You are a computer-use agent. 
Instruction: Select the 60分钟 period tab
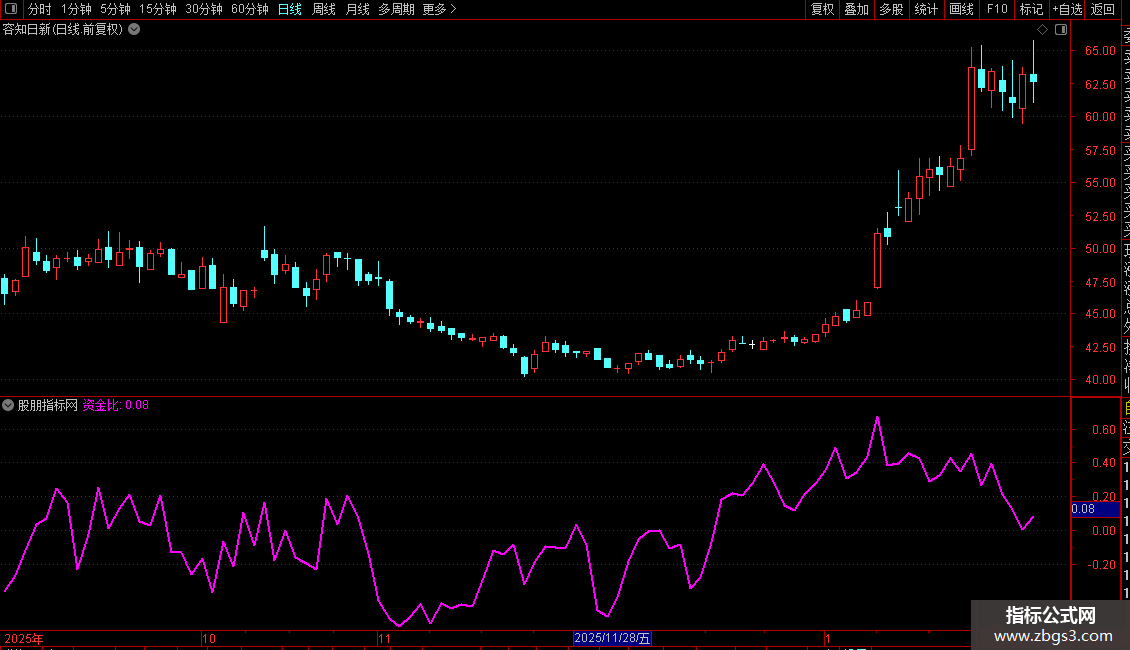coord(249,9)
